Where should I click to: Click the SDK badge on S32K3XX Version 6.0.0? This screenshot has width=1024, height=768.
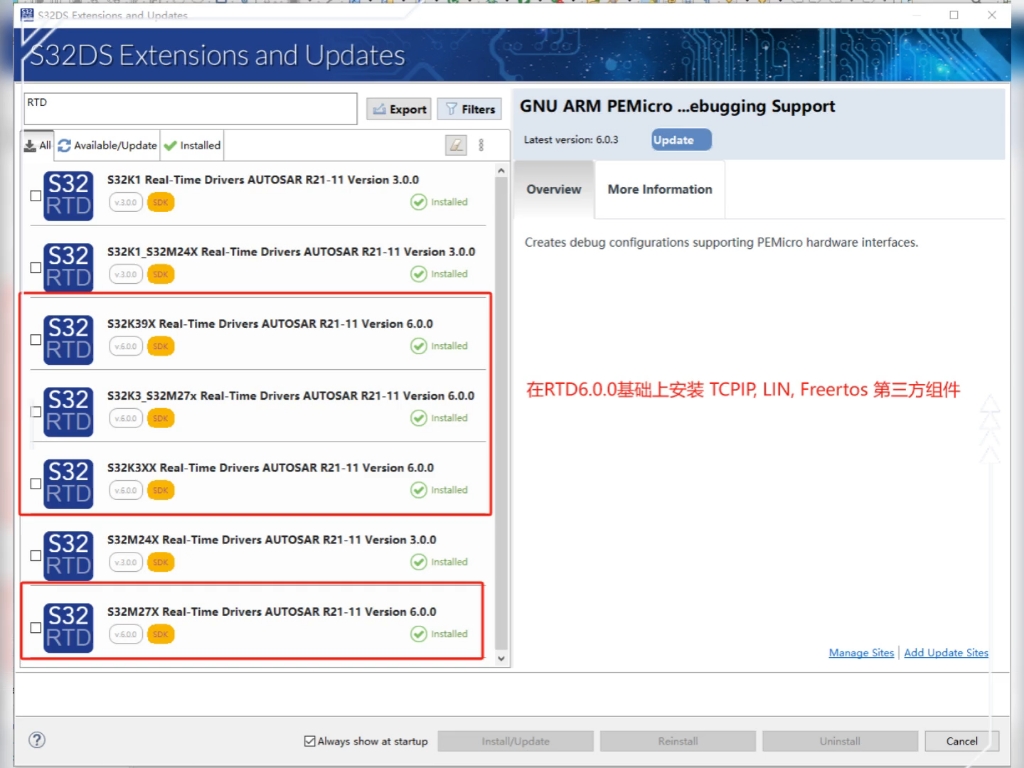pyautogui.click(x=160, y=490)
